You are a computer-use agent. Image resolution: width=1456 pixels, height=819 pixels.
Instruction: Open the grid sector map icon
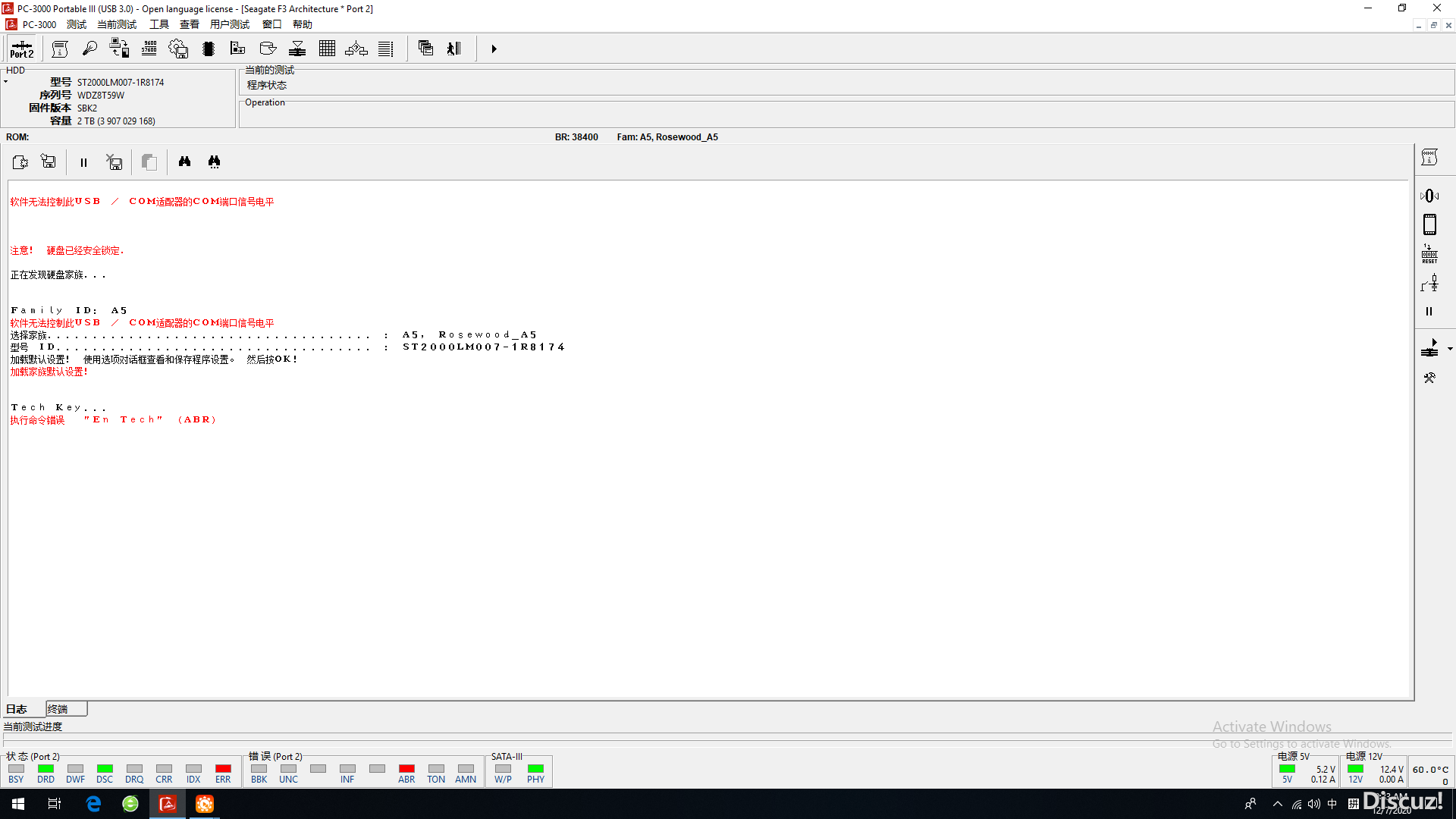[x=327, y=49]
